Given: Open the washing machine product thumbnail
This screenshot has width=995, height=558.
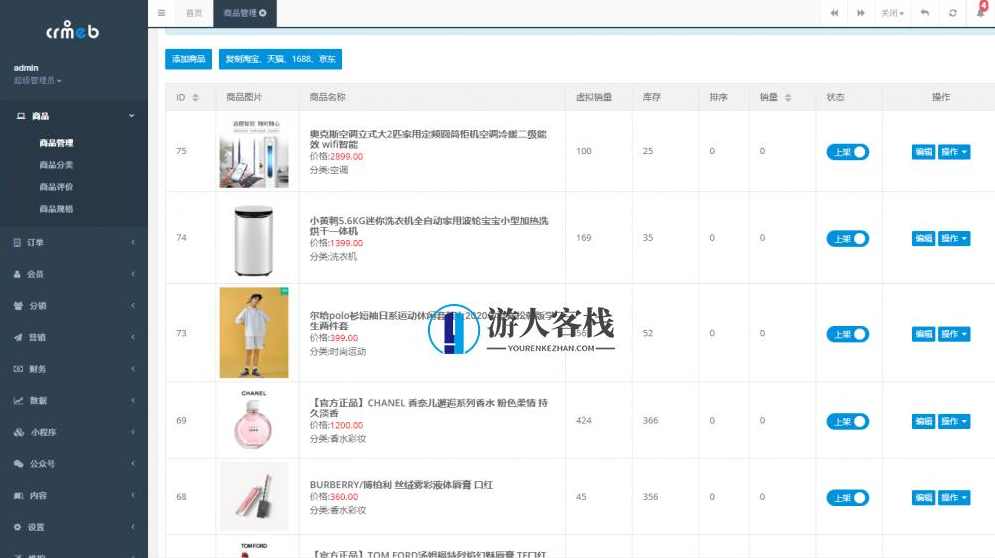Looking at the screenshot, I should (x=254, y=240).
